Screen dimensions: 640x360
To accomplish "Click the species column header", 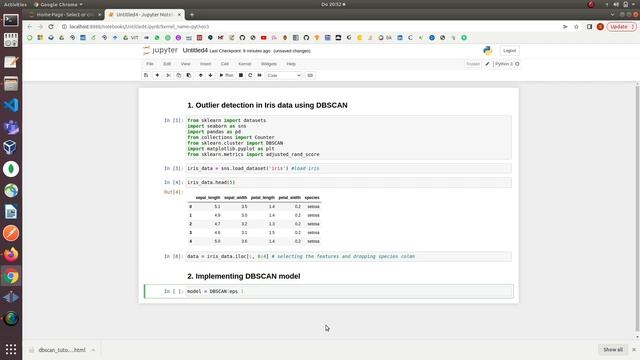I will click(312, 198).
